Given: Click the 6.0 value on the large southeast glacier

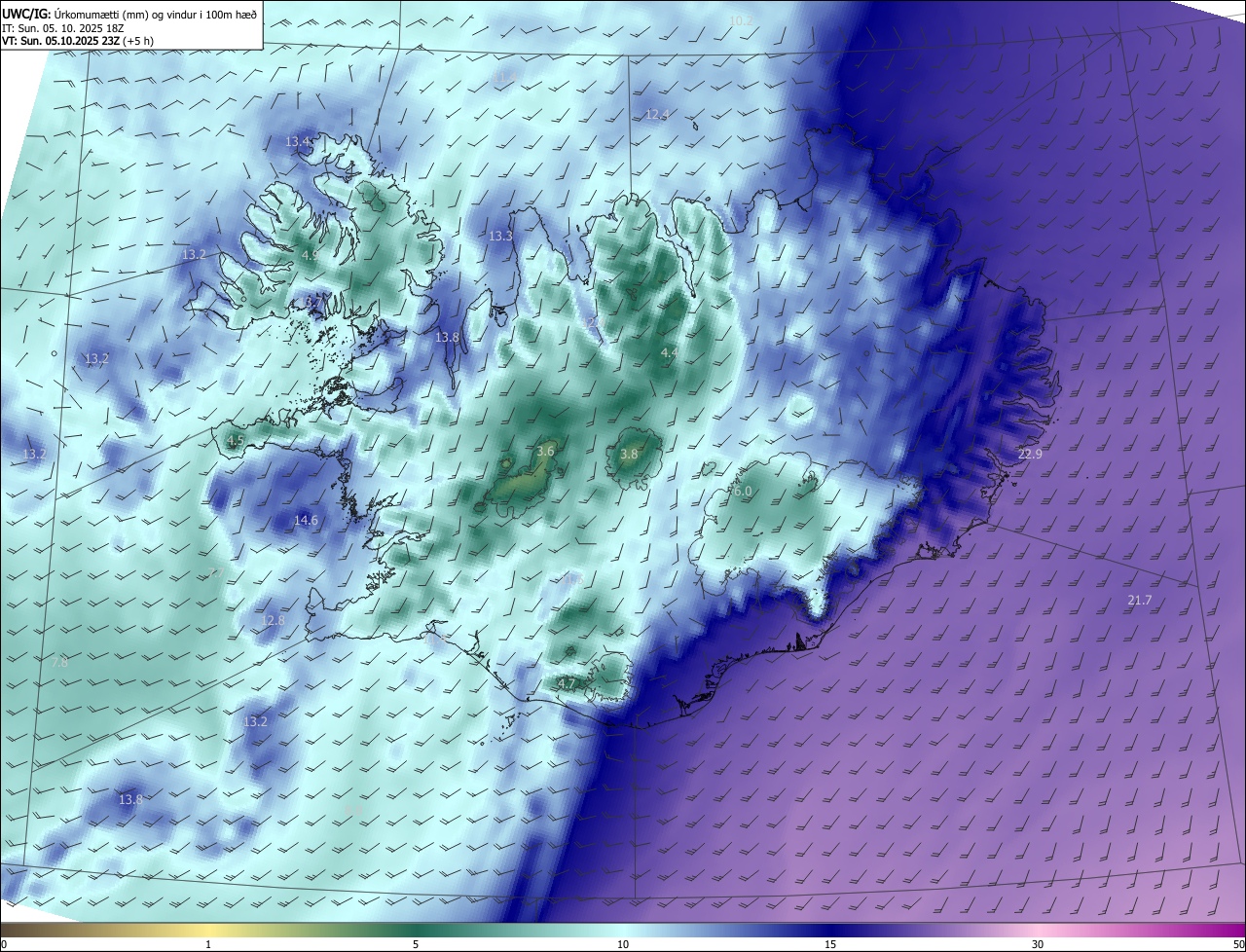Looking at the screenshot, I should (x=743, y=492).
